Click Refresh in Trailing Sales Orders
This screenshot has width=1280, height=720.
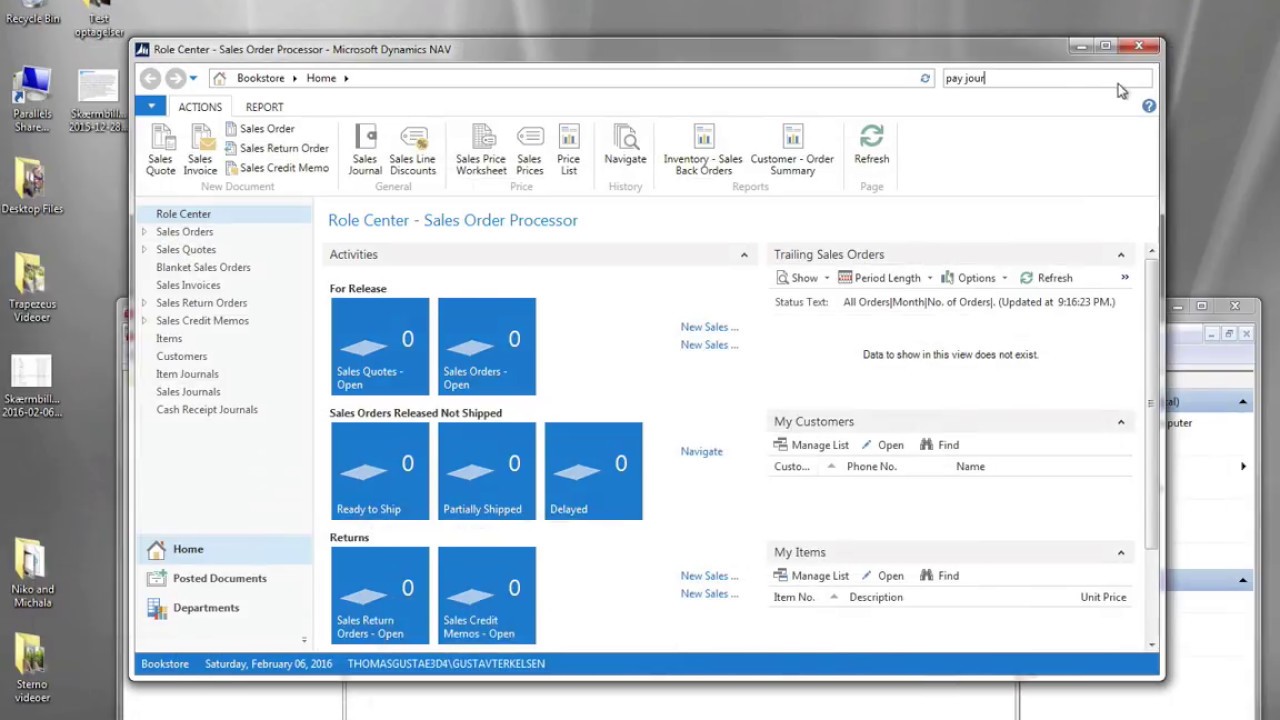1046,278
